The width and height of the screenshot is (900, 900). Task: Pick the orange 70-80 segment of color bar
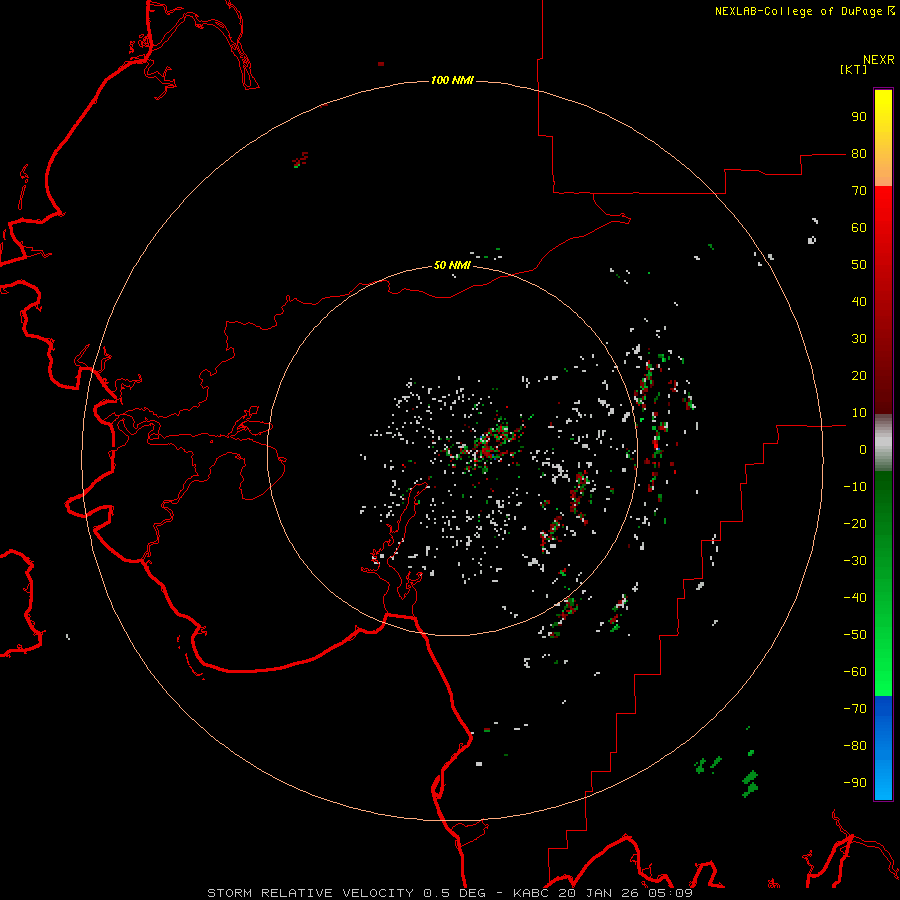883,169
